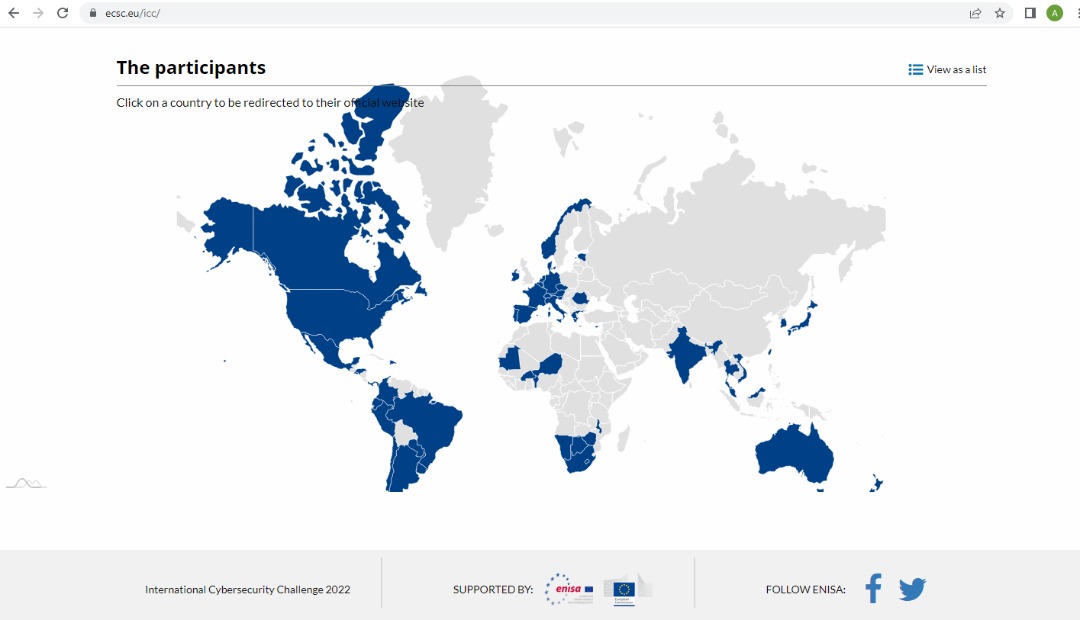
Task: Click the European Commission logo
Action: point(627,590)
